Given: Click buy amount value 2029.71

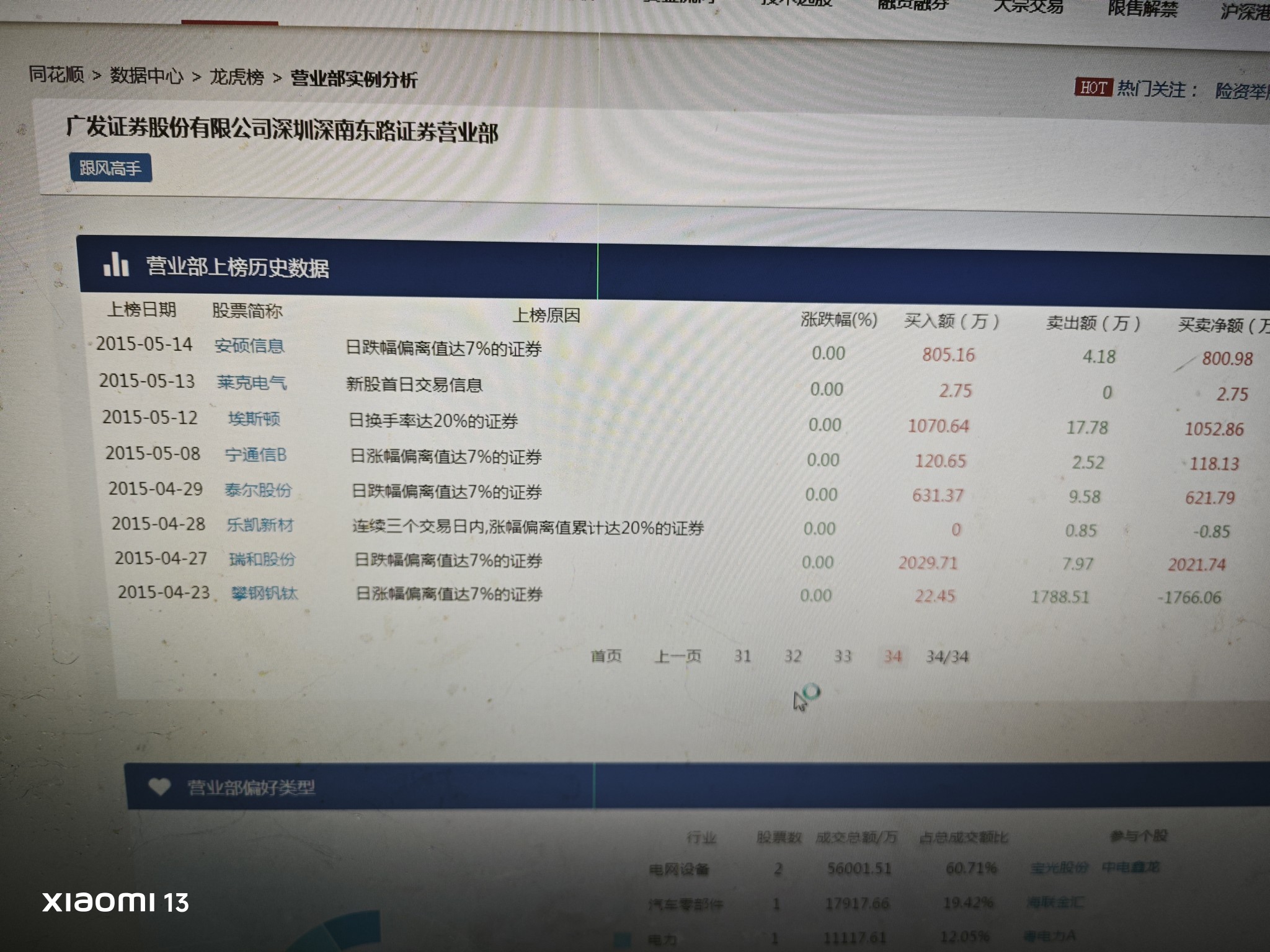Looking at the screenshot, I should click(x=928, y=563).
